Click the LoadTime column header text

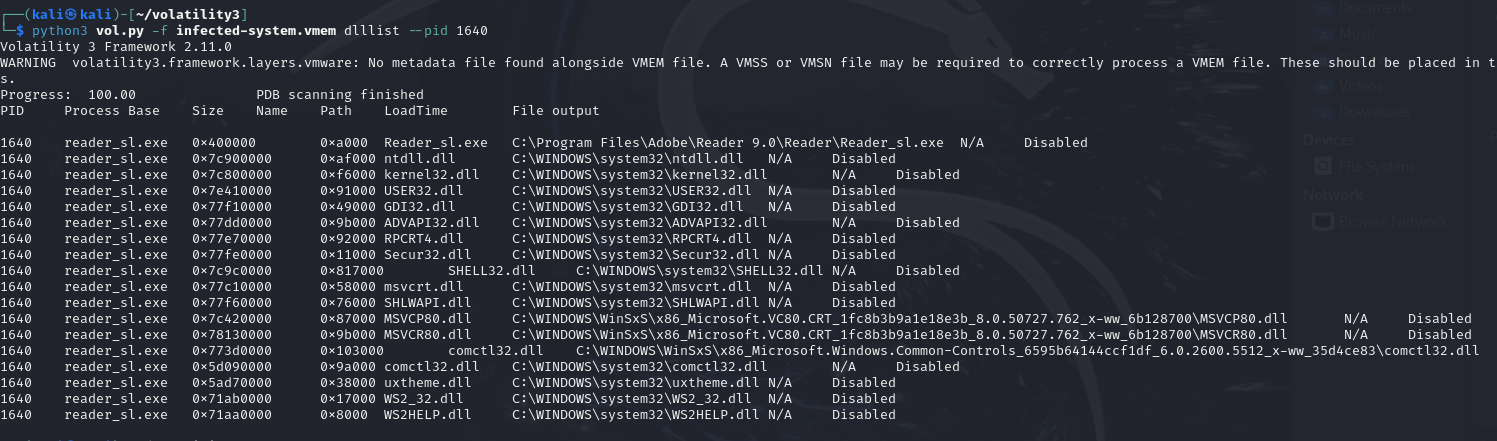[x=416, y=111]
